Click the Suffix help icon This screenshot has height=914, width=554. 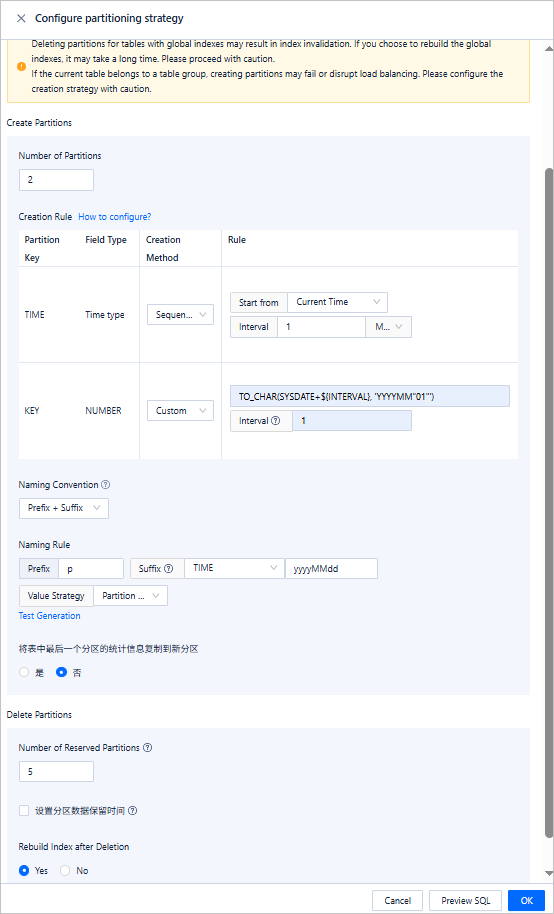coord(169,568)
